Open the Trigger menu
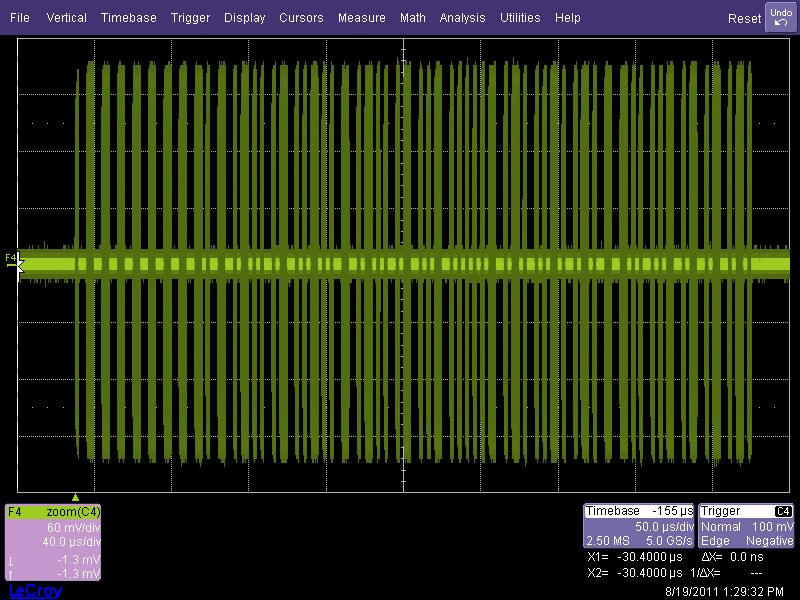 tap(190, 18)
